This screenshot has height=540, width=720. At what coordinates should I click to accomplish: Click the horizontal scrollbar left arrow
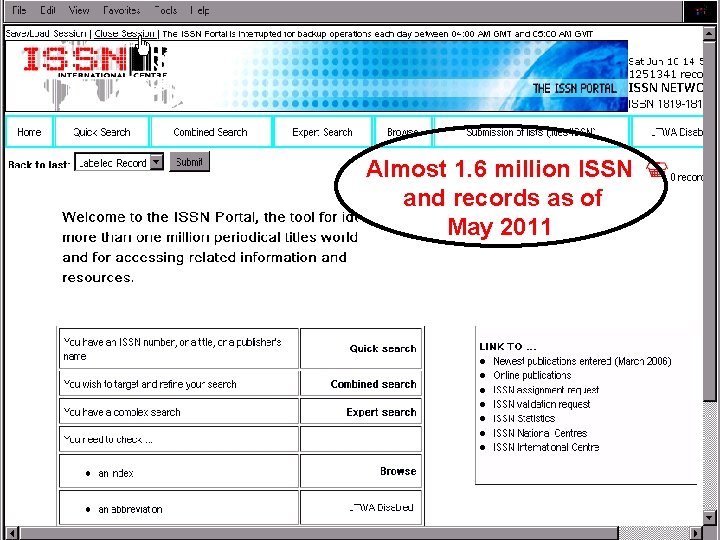click(x=12, y=533)
